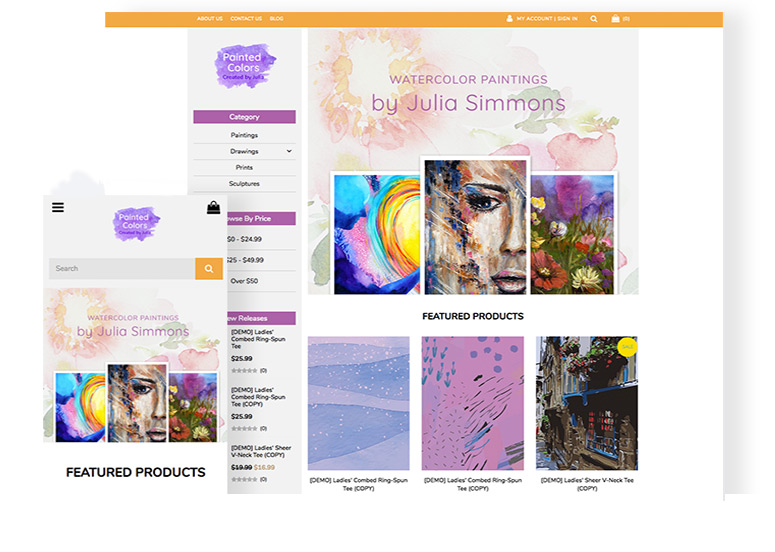Image resolution: width=775 pixels, height=552 pixels.
Task: Click the rainbow heart painting in desktop banner
Action: [x=377, y=234]
